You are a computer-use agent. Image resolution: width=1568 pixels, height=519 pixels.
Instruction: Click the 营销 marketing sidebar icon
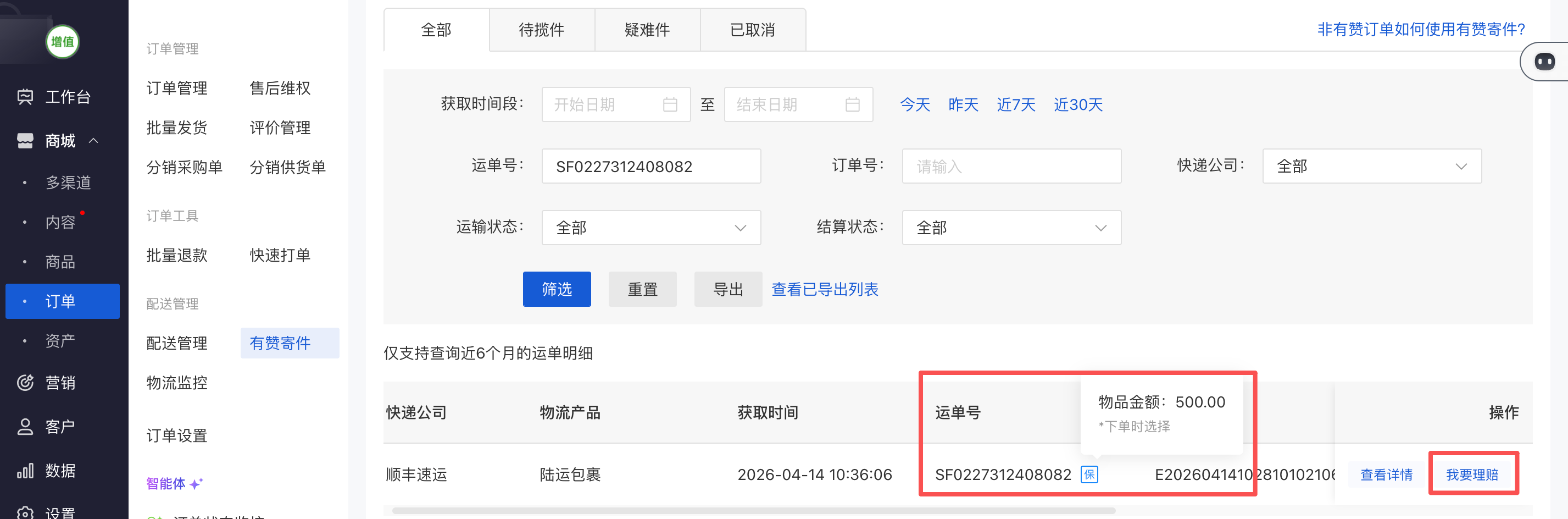[25, 383]
